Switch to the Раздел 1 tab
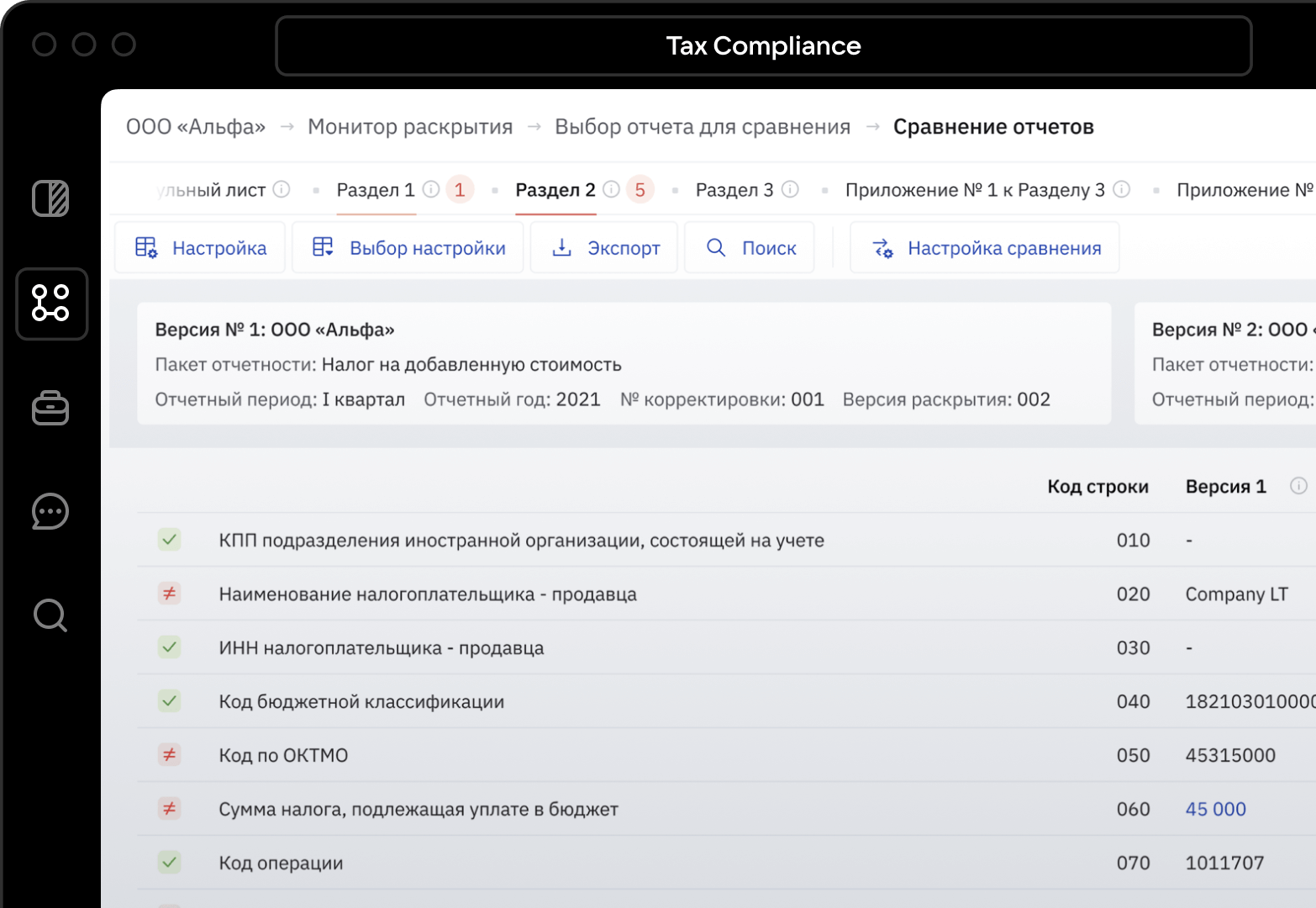 [376, 190]
